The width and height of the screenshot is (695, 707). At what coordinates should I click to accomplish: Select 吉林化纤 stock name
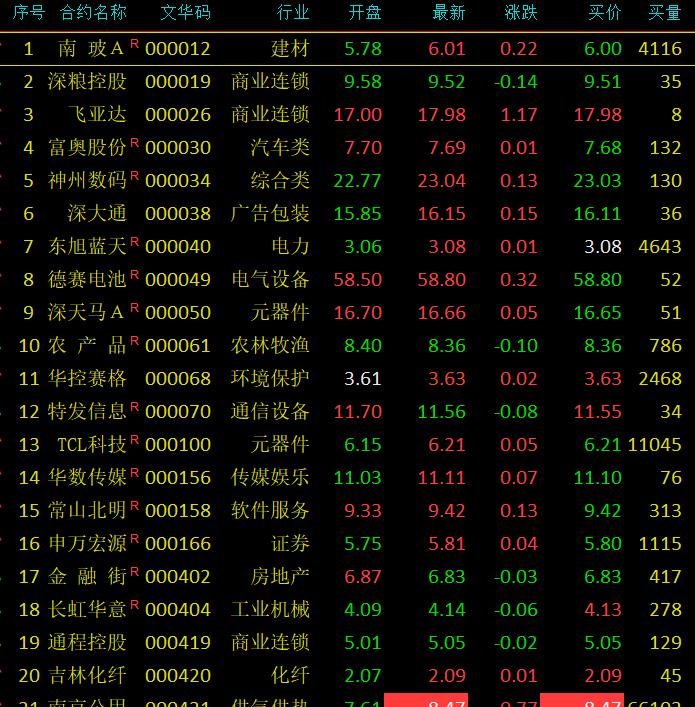87,675
